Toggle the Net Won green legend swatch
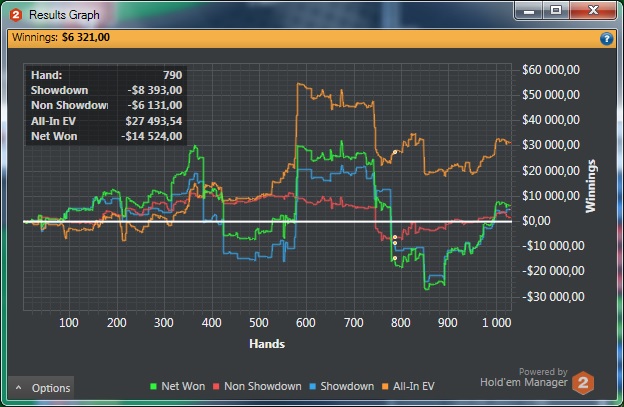 (153, 386)
